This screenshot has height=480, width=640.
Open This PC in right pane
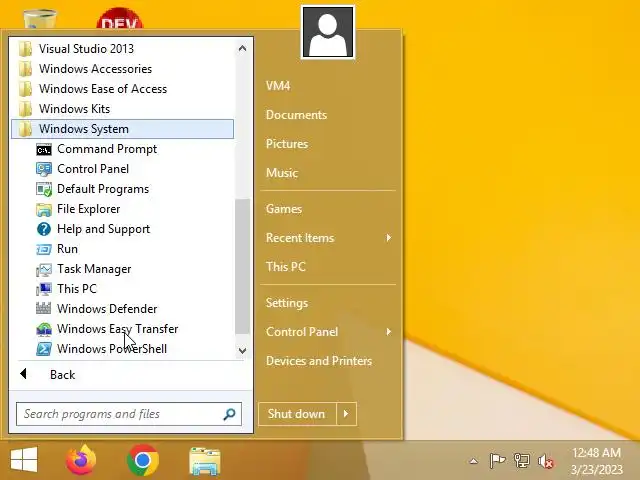286,267
